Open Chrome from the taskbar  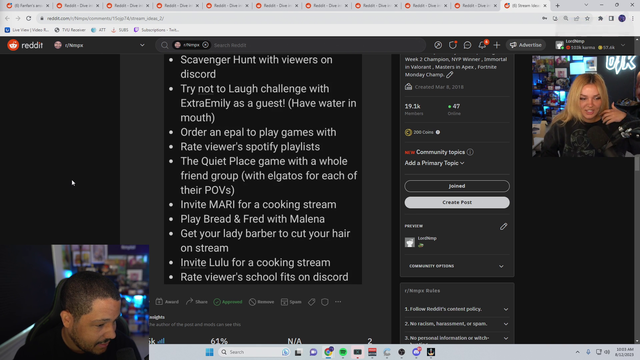tap(328, 352)
